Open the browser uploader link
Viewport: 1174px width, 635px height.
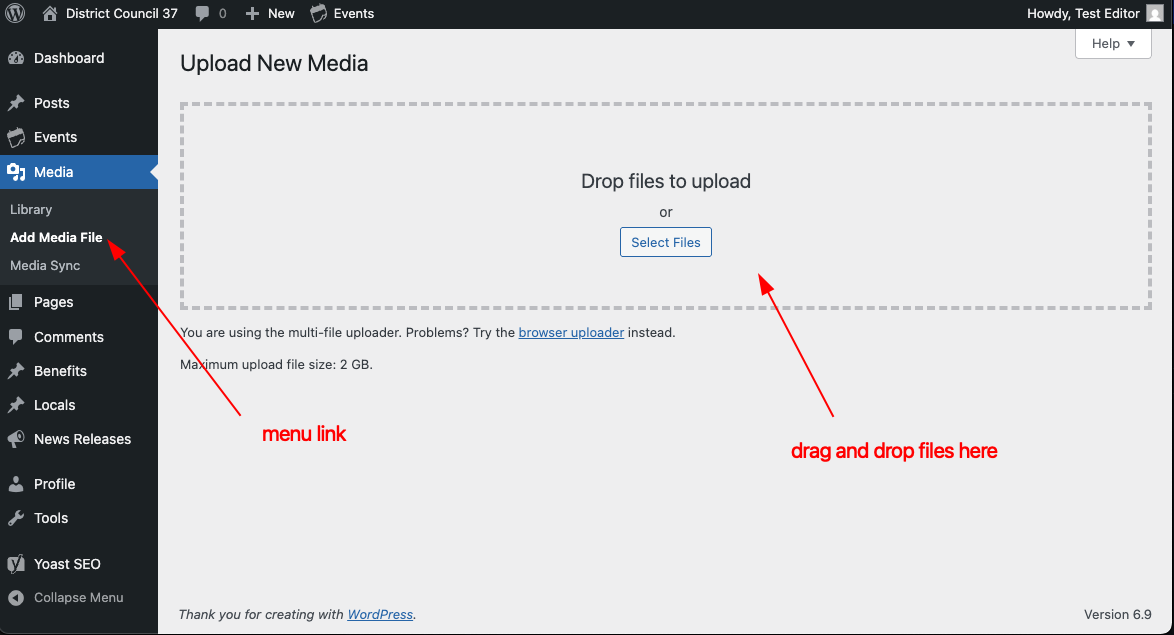click(x=571, y=332)
